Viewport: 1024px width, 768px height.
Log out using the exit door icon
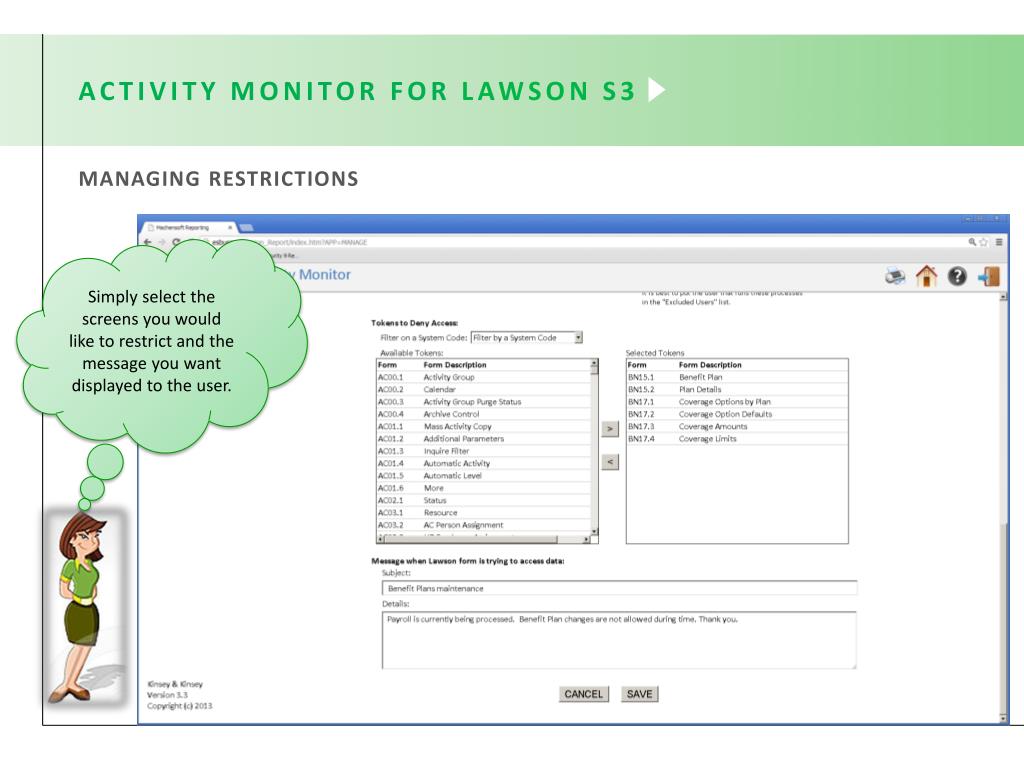click(x=989, y=276)
